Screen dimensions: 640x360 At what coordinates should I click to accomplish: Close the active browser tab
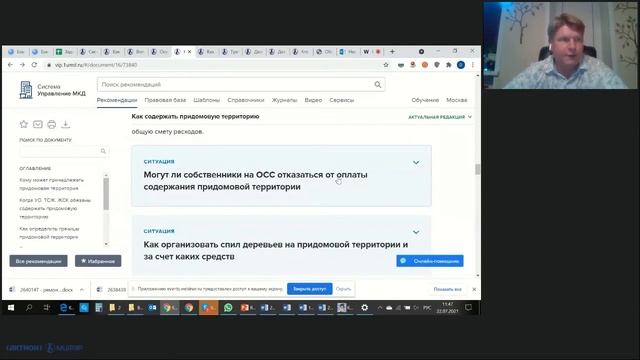189,52
